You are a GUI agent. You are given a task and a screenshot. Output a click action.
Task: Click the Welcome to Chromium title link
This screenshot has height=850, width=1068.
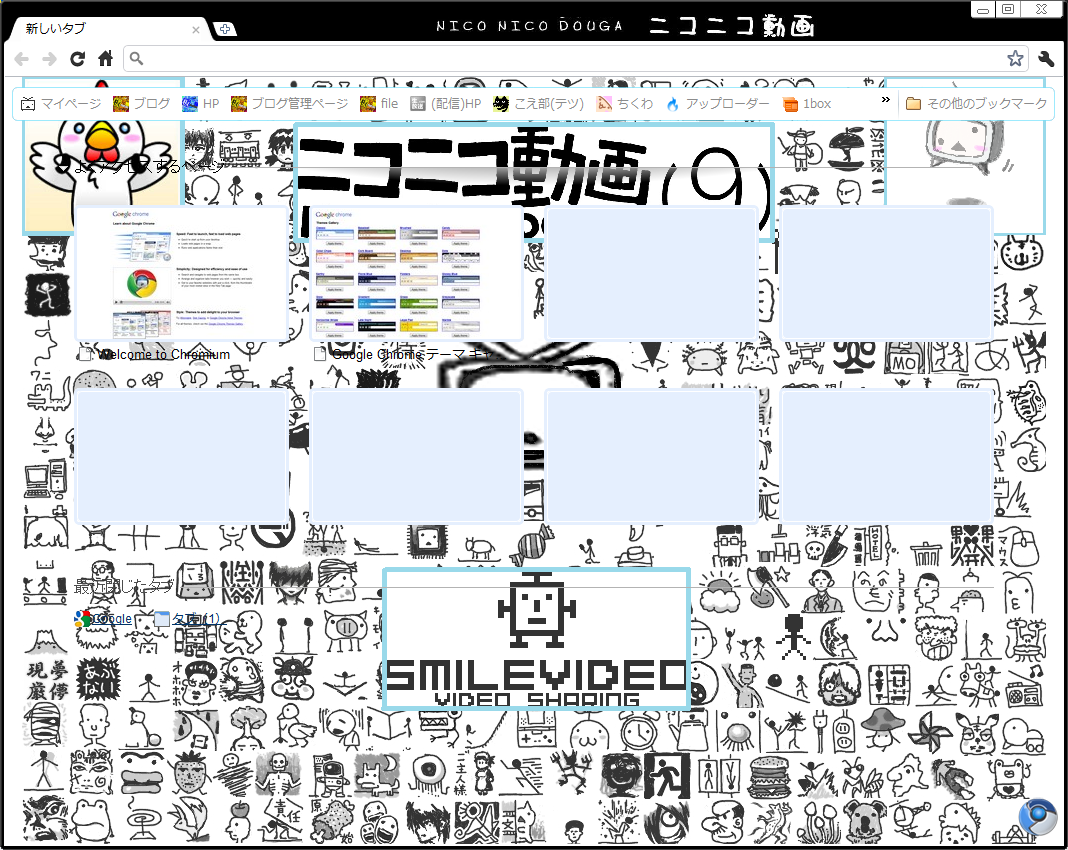pos(164,354)
